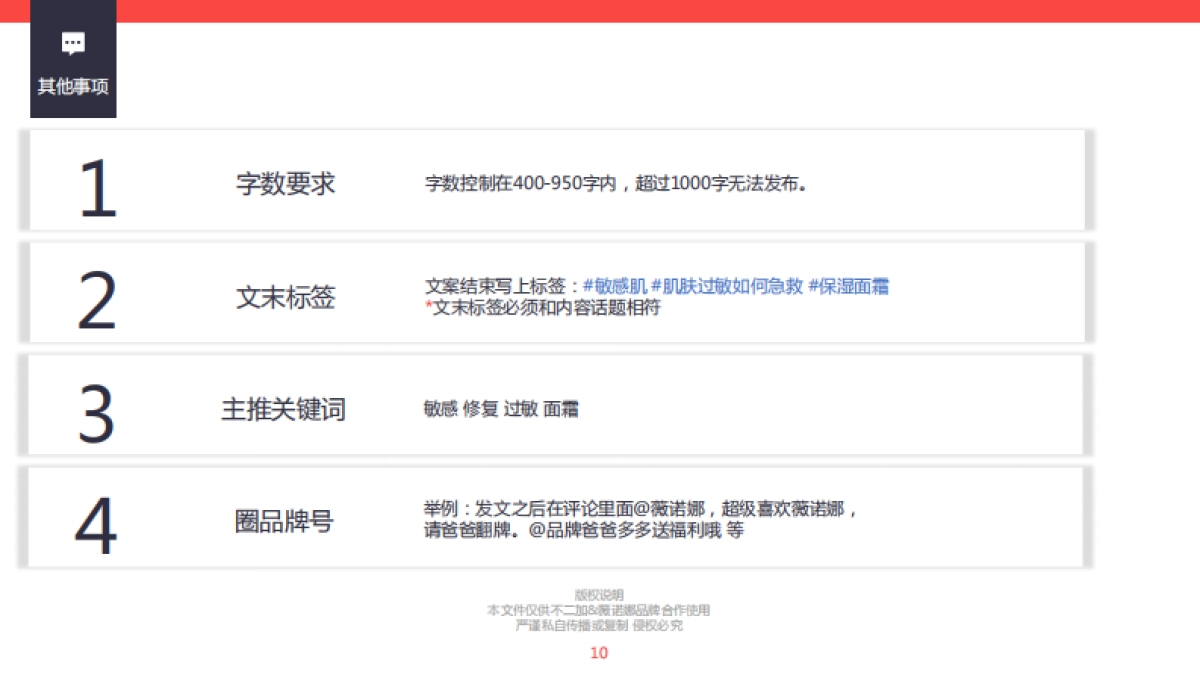Click the example text starting with 举例
The image size is (1200, 675).
640,510
